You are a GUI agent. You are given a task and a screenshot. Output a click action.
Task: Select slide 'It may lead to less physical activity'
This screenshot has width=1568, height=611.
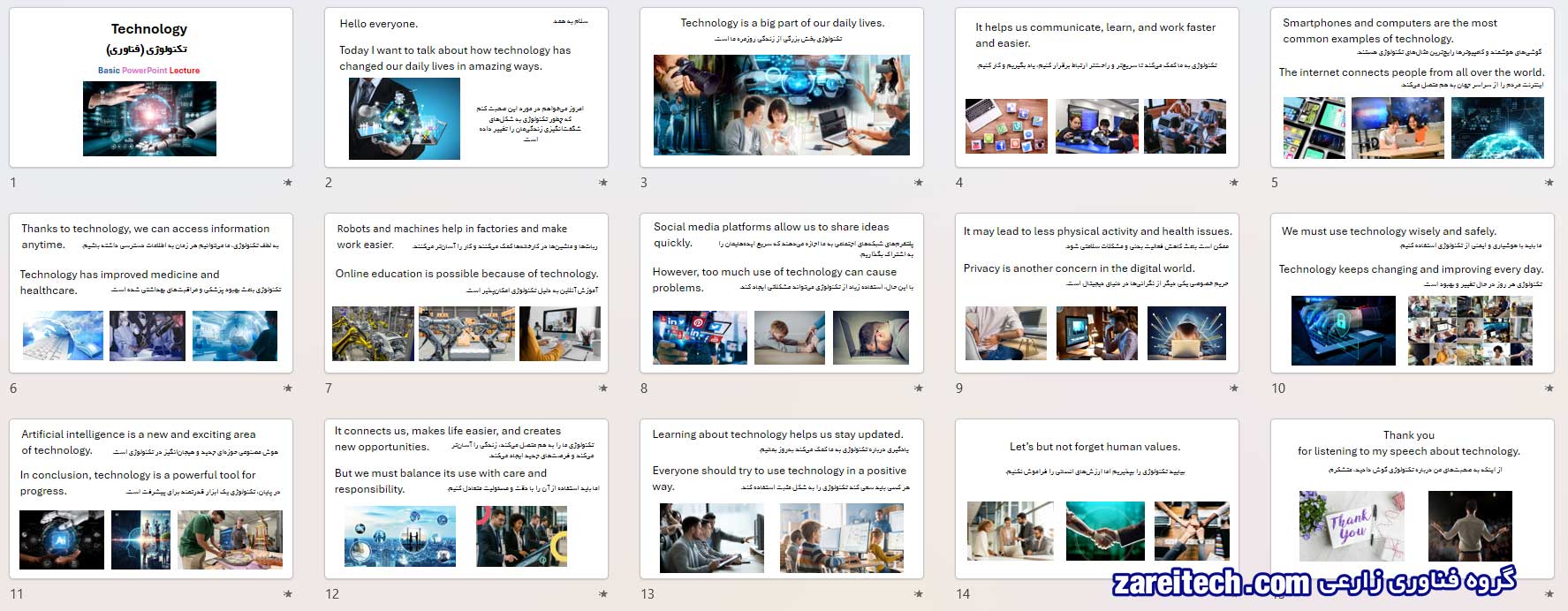1097,293
